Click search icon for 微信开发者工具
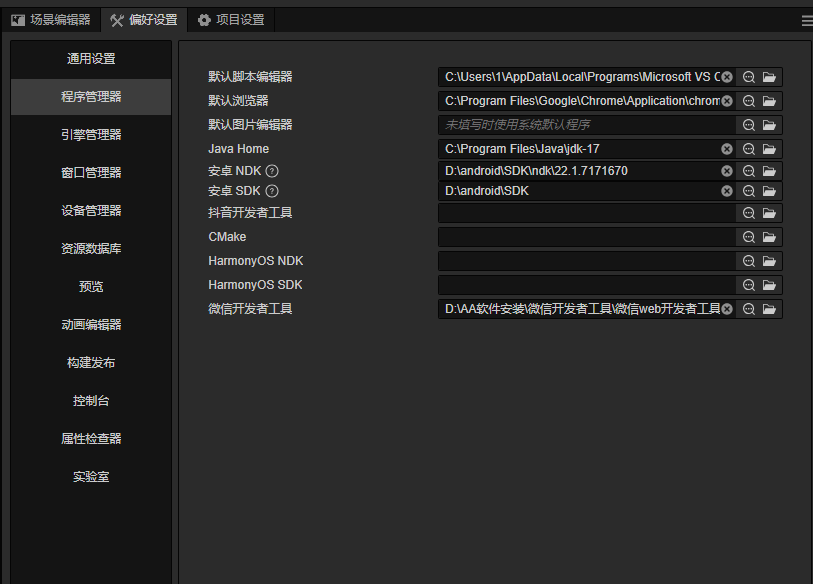 (x=749, y=309)
